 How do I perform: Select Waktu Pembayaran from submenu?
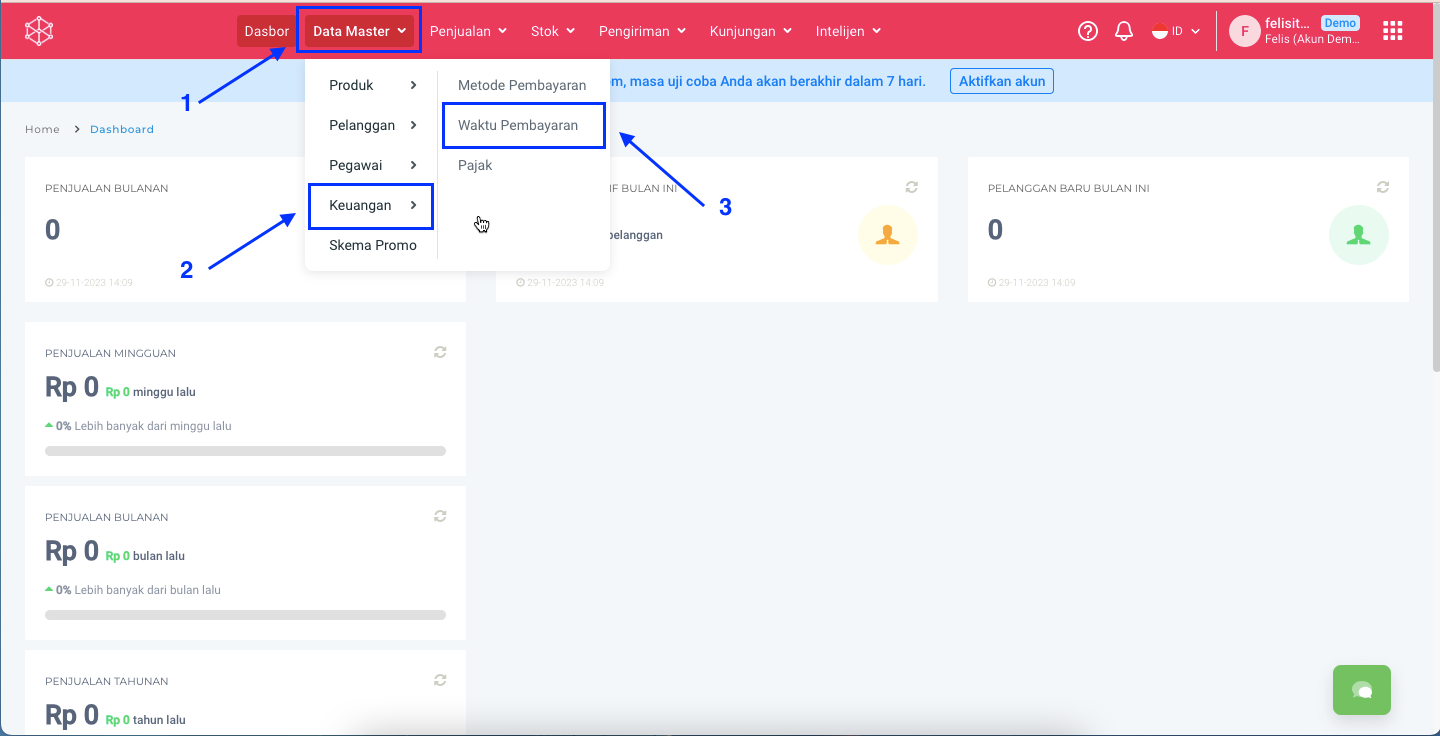[518, 125]
